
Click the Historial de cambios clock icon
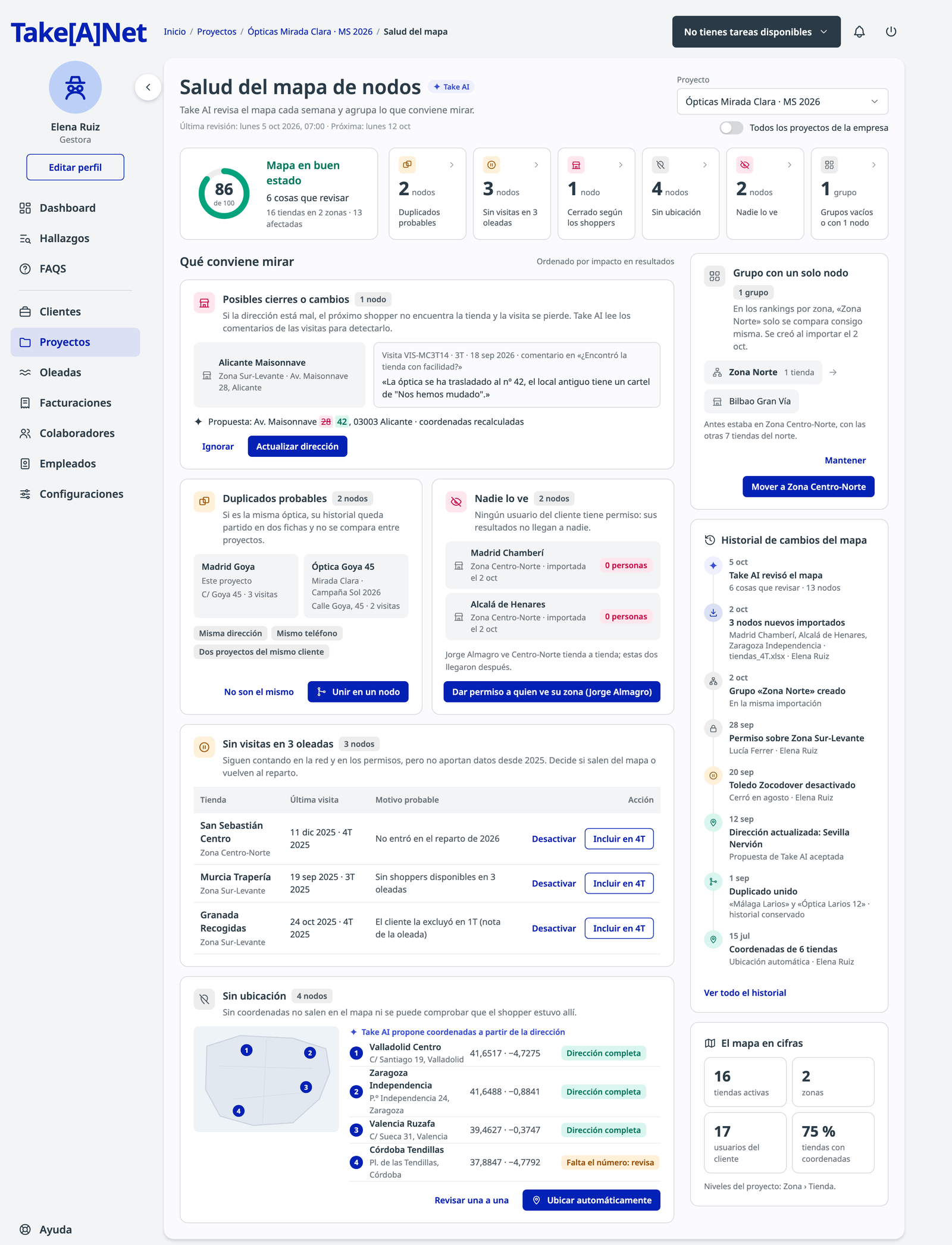tap(710, 540)
